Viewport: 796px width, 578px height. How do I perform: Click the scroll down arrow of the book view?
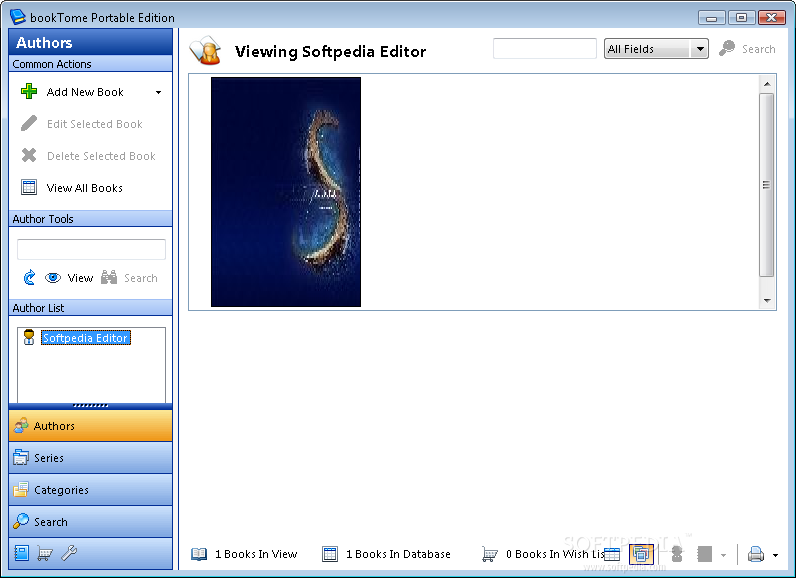(x=767, y=300)
